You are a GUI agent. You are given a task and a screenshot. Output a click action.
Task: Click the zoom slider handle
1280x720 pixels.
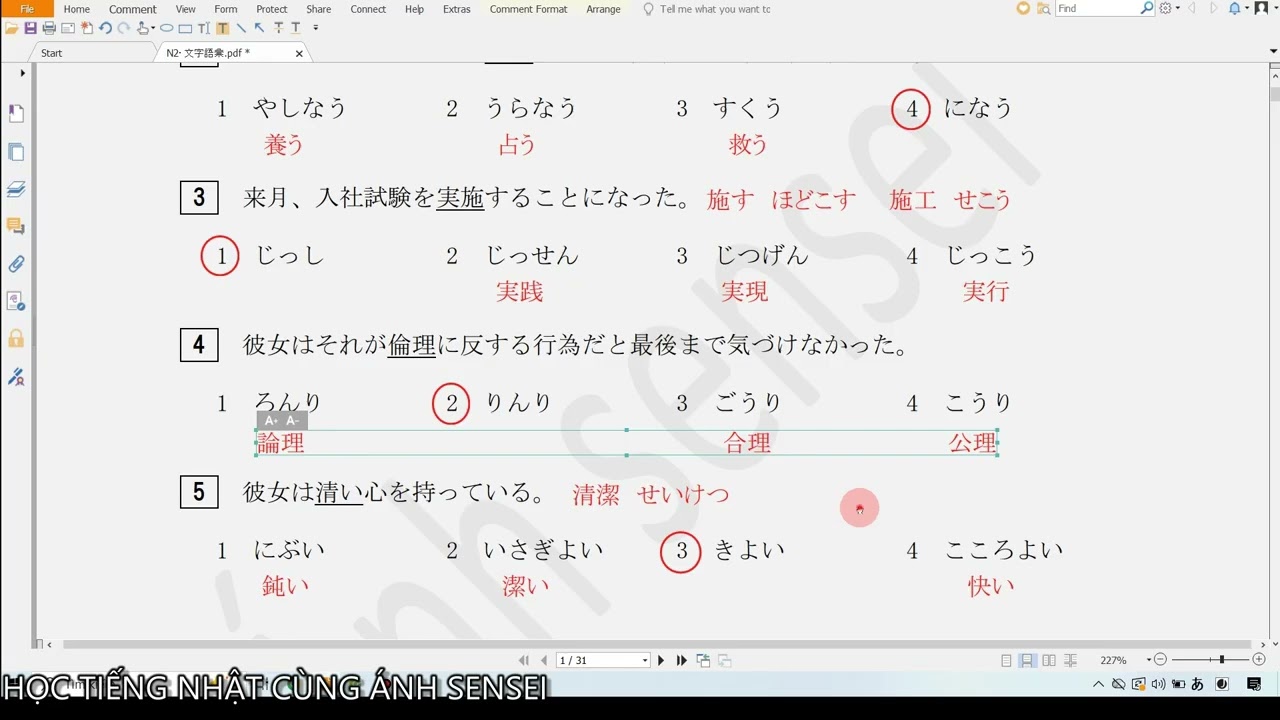[1221, 660]
